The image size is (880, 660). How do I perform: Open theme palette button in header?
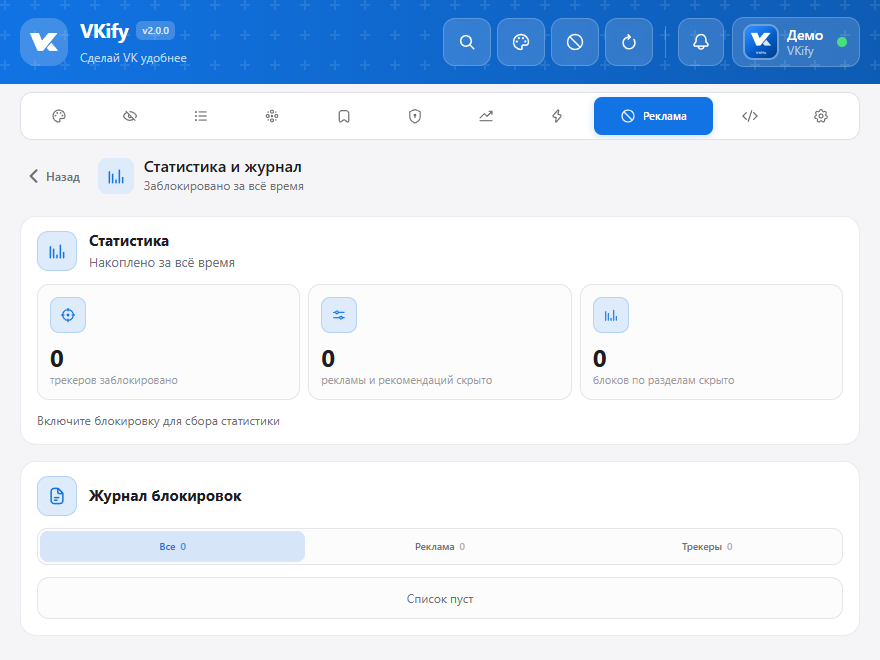click(x=521, y=42)
